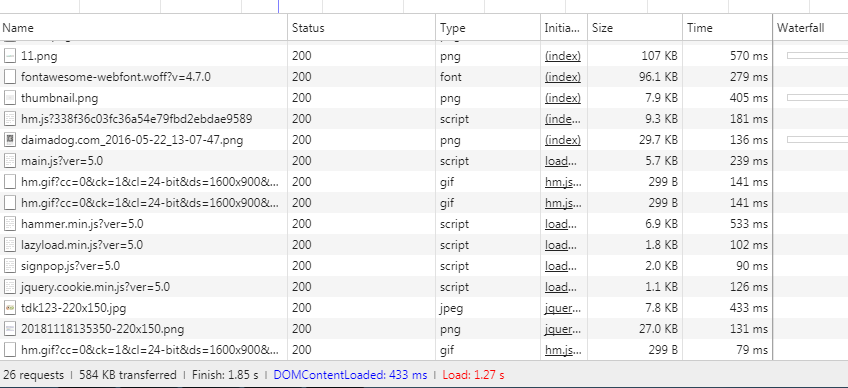Open the (index) initiator link for 11.png
The height and width of the screenshot is (388, 848).
563,56
